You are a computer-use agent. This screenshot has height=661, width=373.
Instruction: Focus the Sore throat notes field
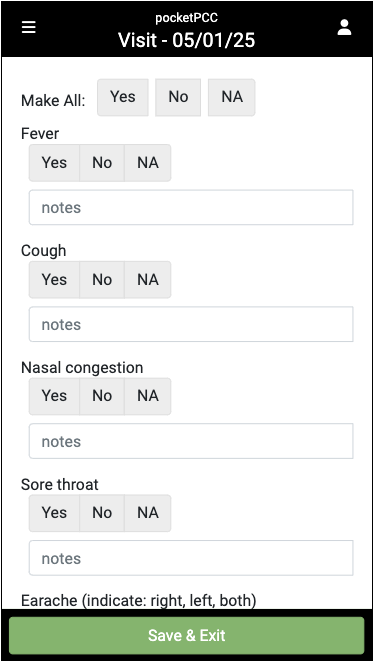(x=191, y=558)
